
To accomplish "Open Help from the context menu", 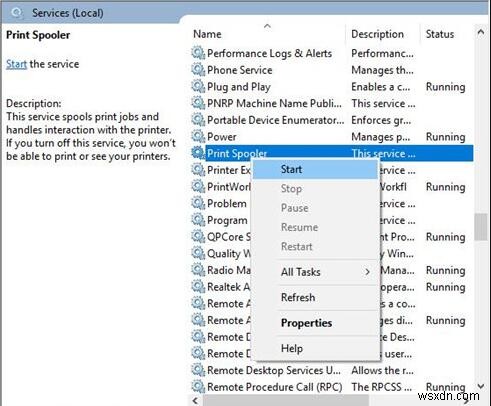I will pos(315,349).
